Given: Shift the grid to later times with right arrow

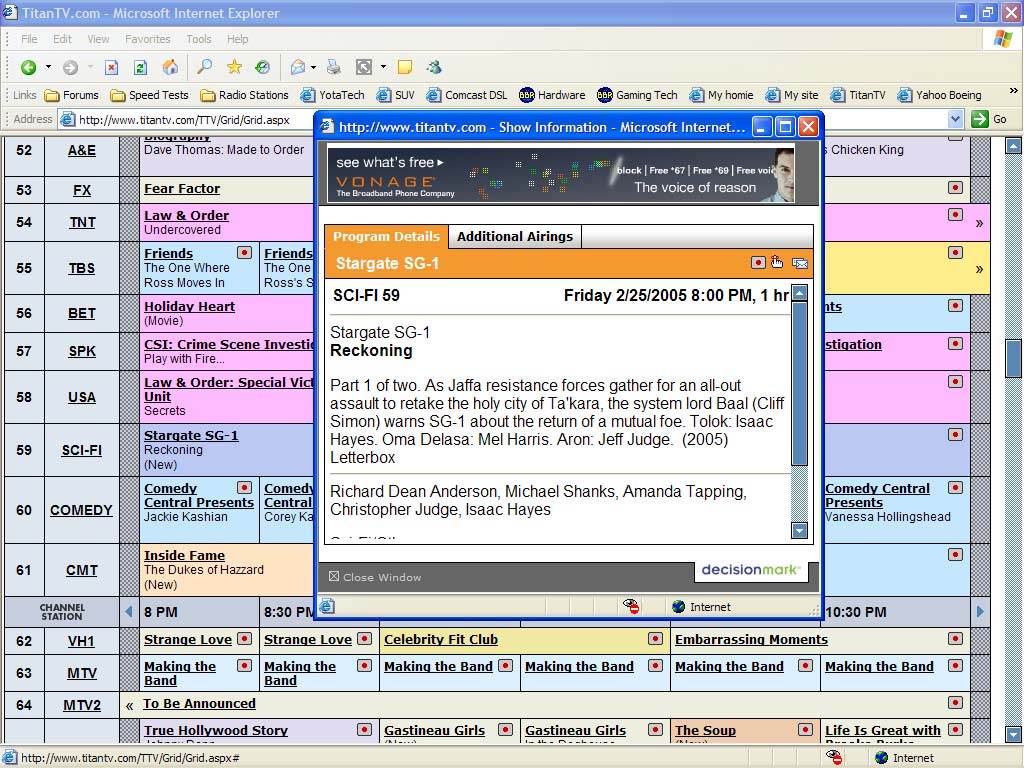Looking at the screenshot, I should pos(980,611).
